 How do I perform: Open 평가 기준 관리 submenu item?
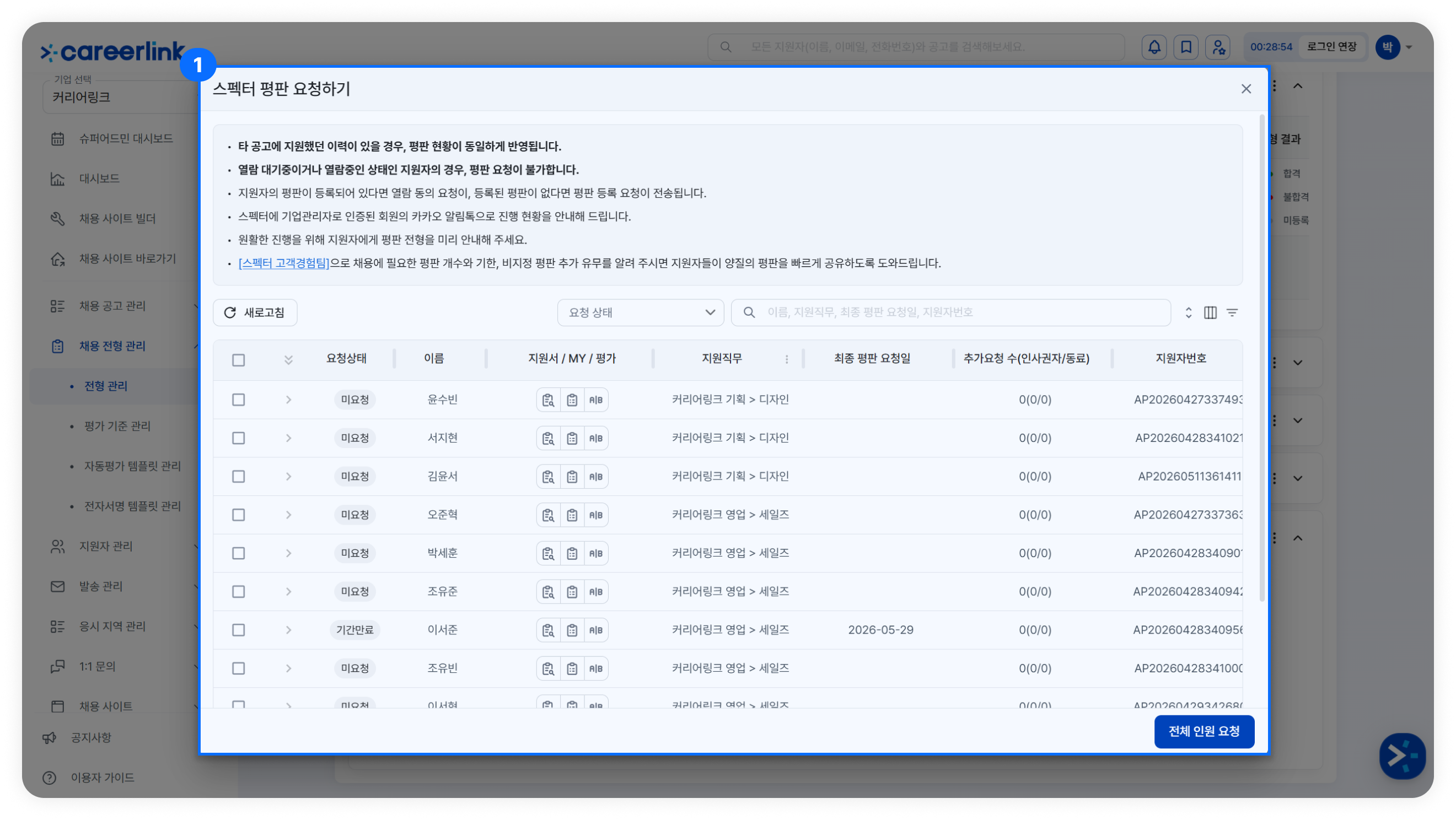pyautogui.click(x=117, y=427)
